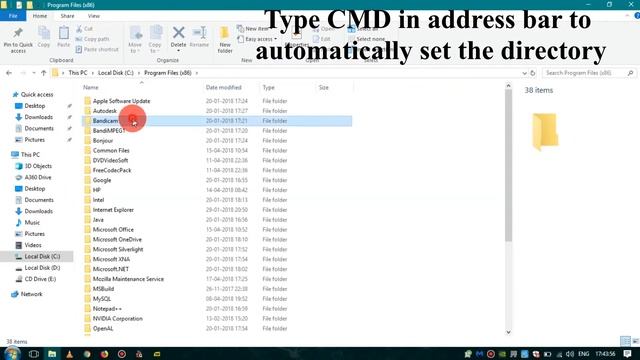Image resolution: width=640 pixels, height=360 pixels.
Task: Click This PC breadcrumb
Action: pyautogui.click(x=78, y=73)
